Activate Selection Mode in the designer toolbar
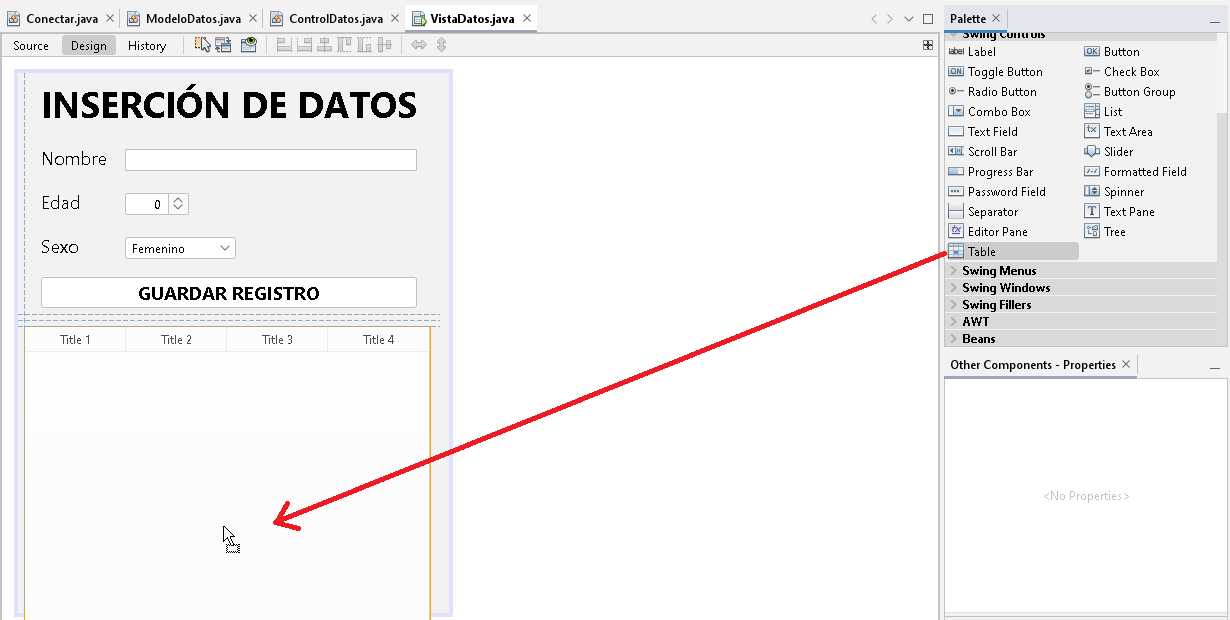The width and height of the screenshot is (1230, 620). click(x=203, y=45)
